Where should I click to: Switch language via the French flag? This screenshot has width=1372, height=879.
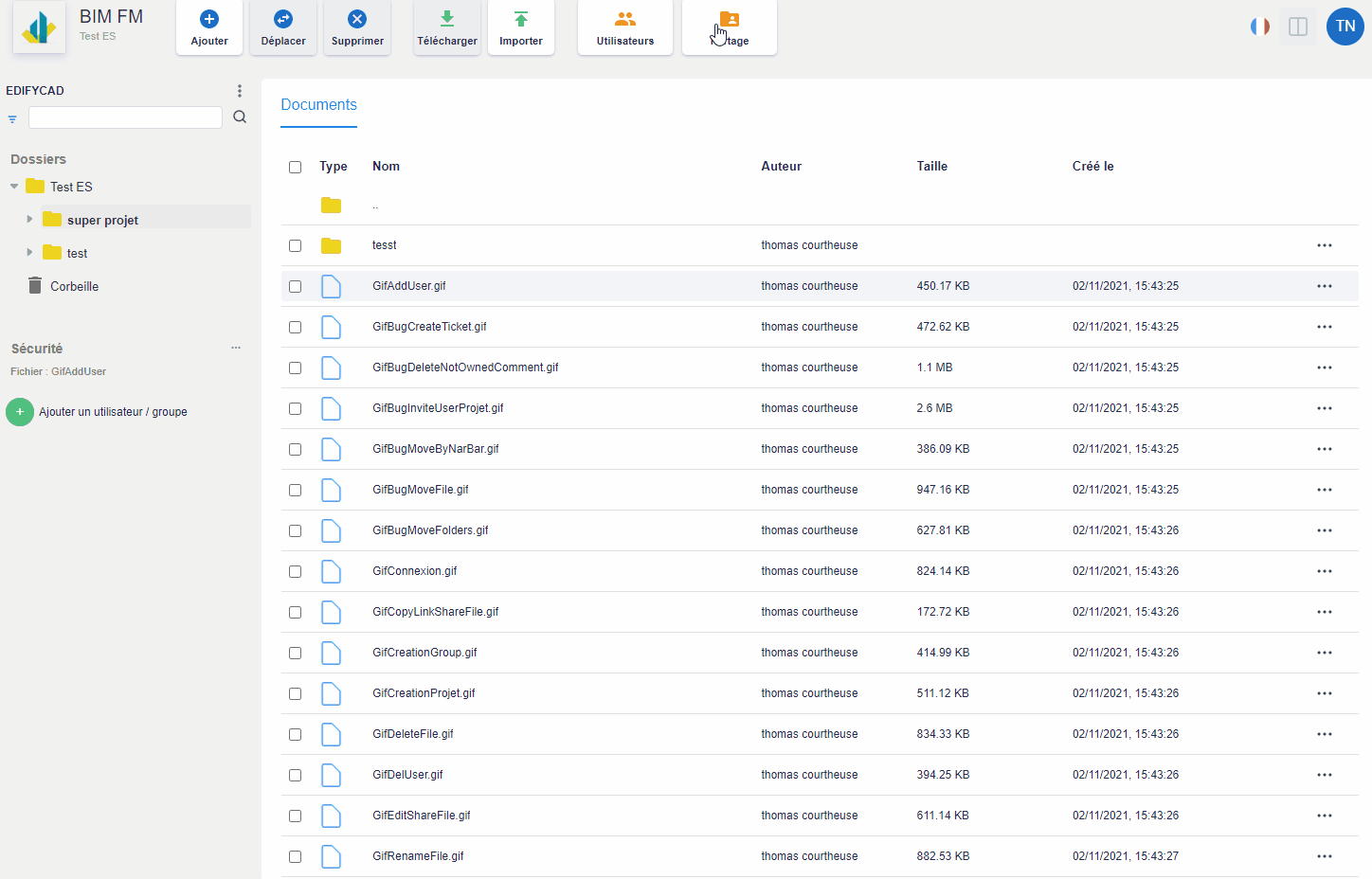[x=1259, y=27]
